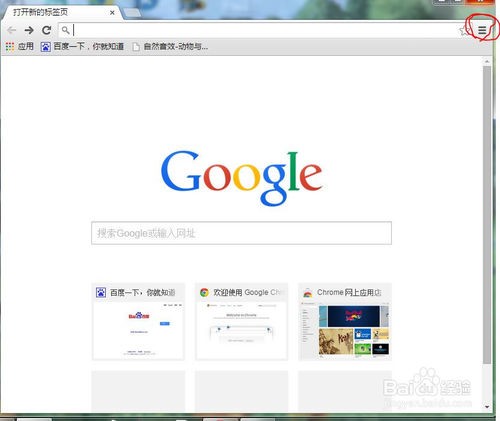This screenshot has height=421, width=500.
Task: Click the scrollbar down arrow
Action: coord(487,407)
